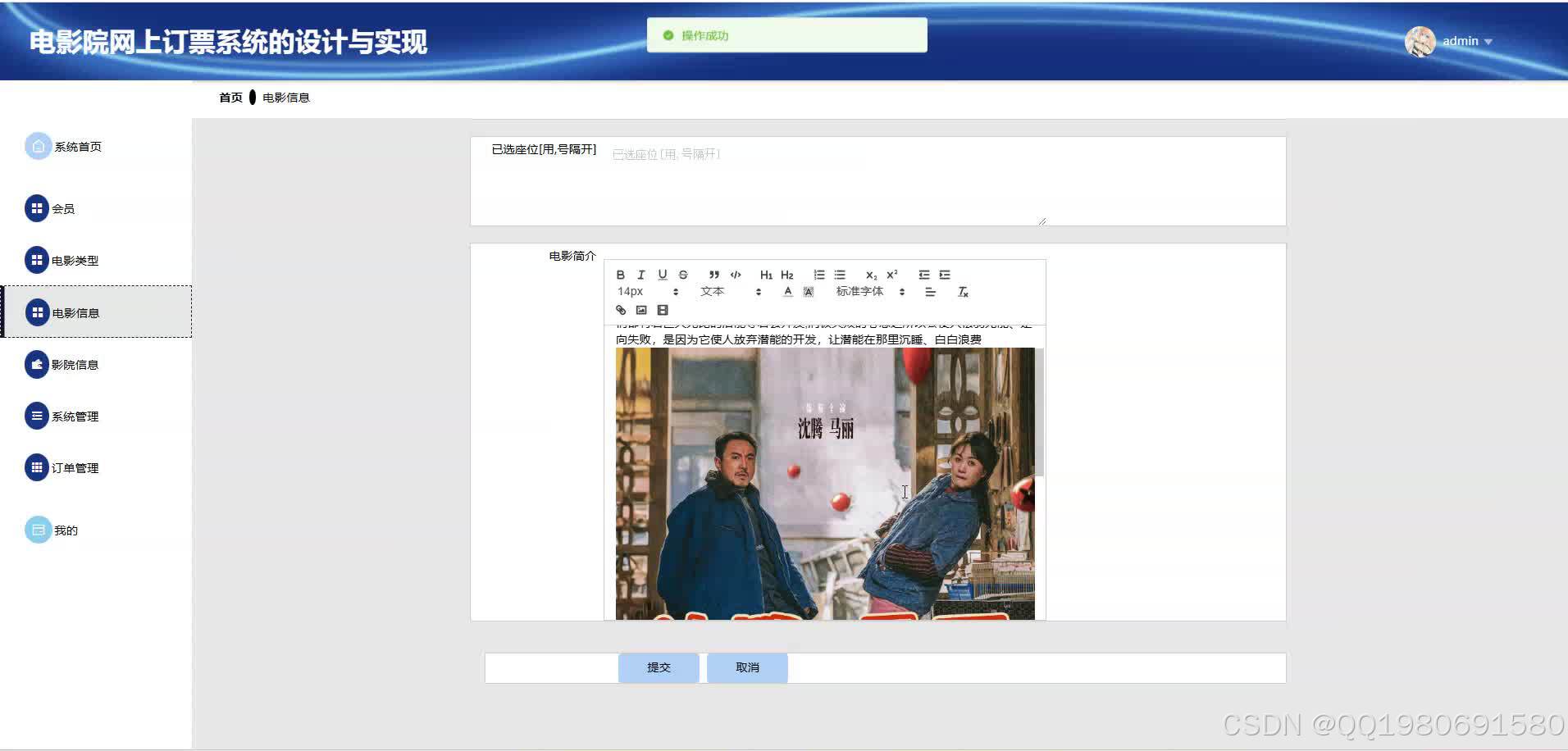Apply subscript formatting
Screen dimensions: 1568x751
click(x=871, y=275)
